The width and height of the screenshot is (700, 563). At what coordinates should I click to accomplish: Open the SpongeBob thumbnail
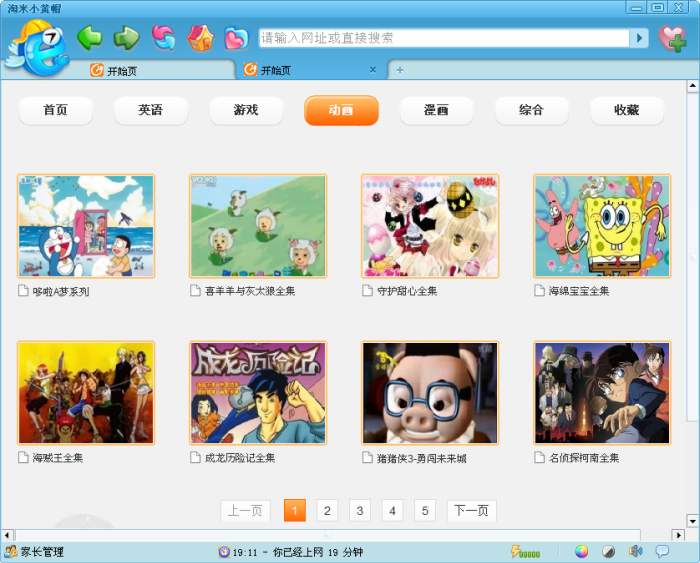click(602, 226)
